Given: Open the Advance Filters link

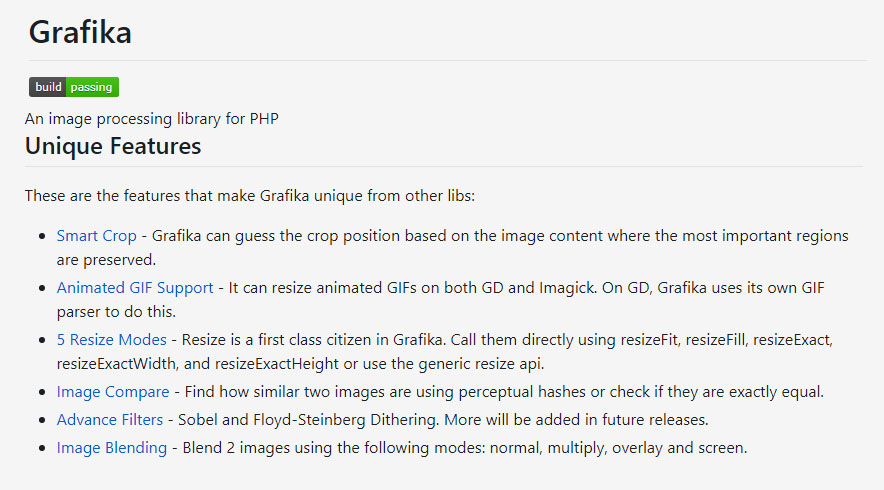Looking at the screenshot, I should click(x=110, y=420).
